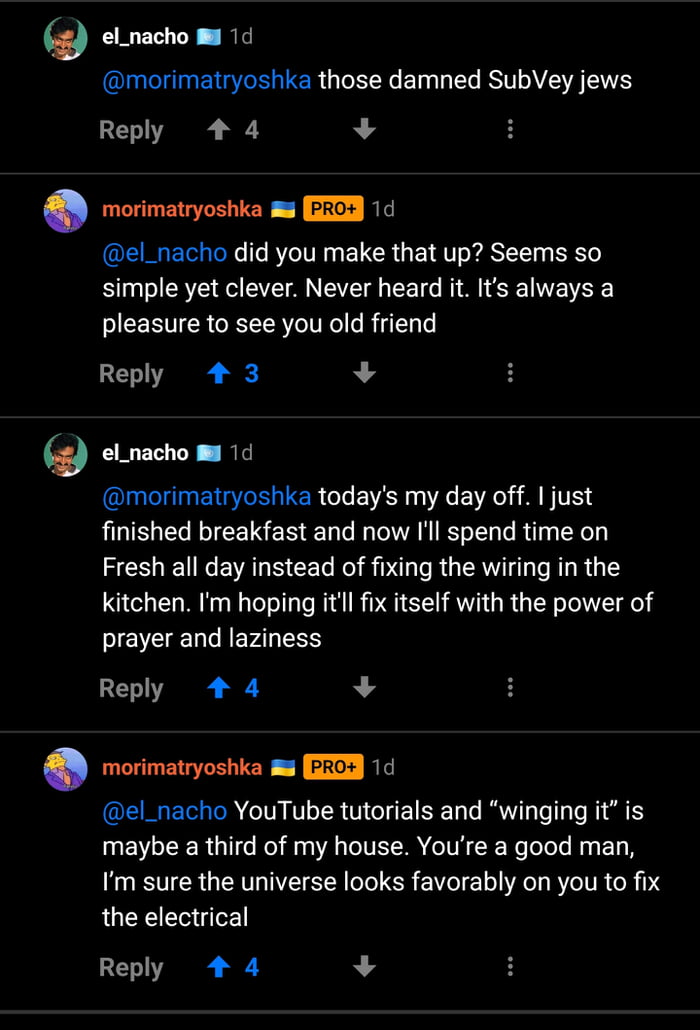The height and width of the screenshot is (1030, 700).
Task: Open options menu on el_nacho's day off comment
Action: [x=510, y=686]
